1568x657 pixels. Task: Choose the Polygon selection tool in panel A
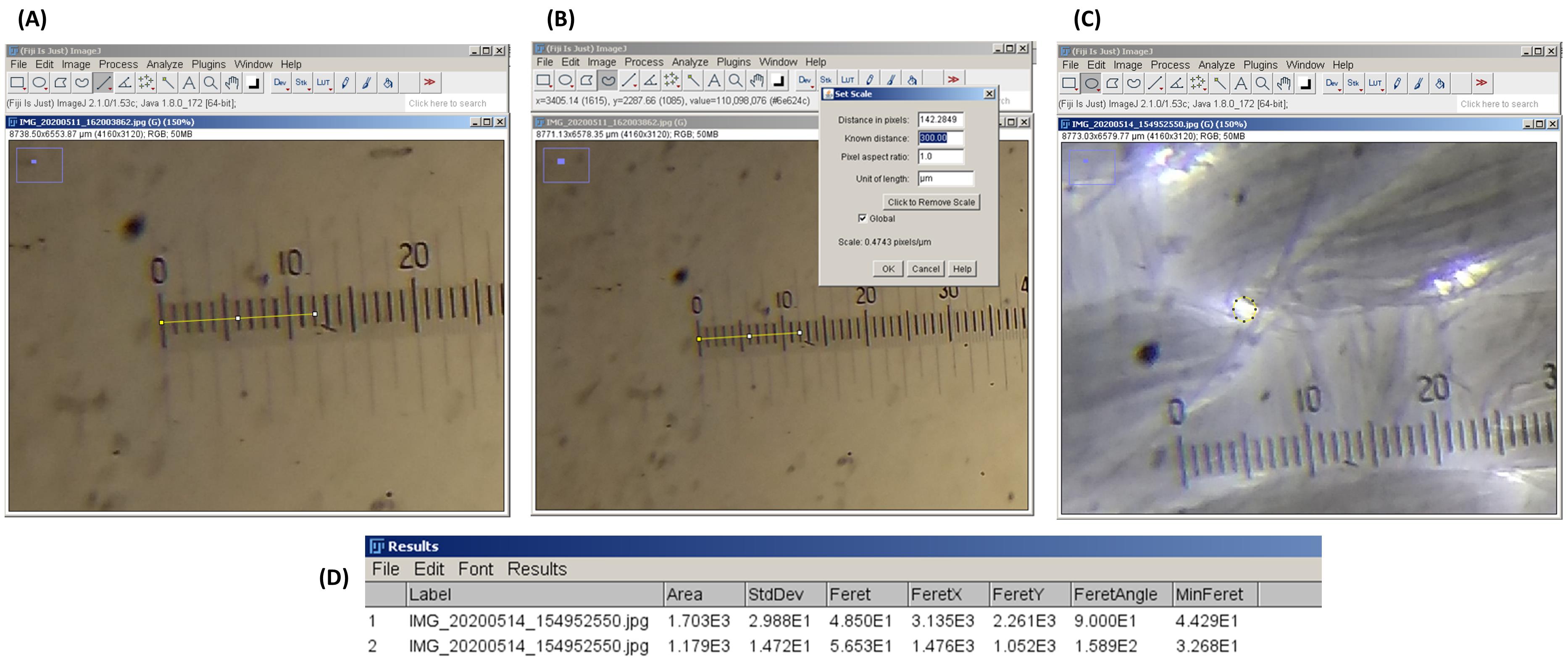coord(60,83)
